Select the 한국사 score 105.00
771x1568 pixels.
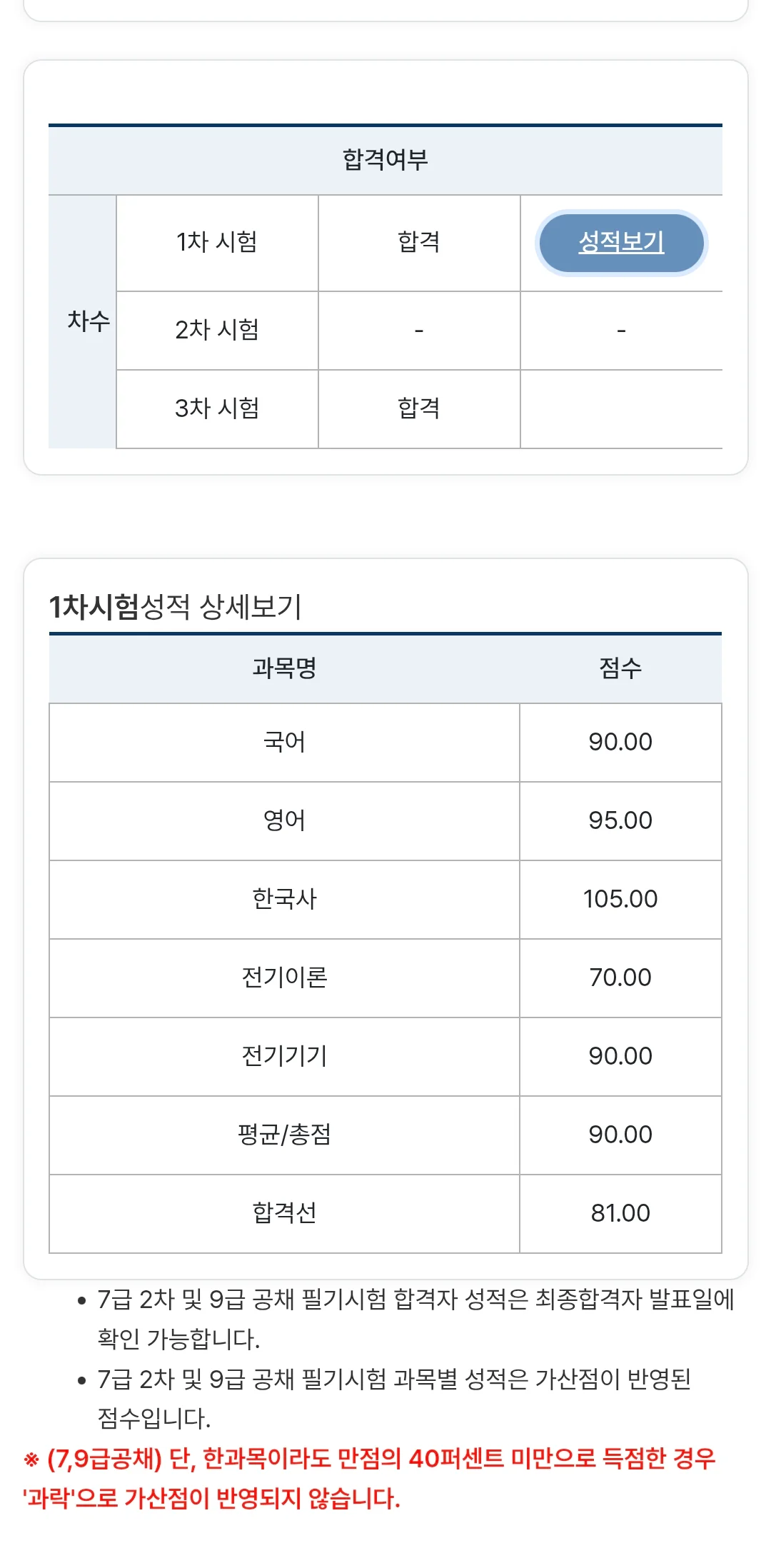coord(620,900)
